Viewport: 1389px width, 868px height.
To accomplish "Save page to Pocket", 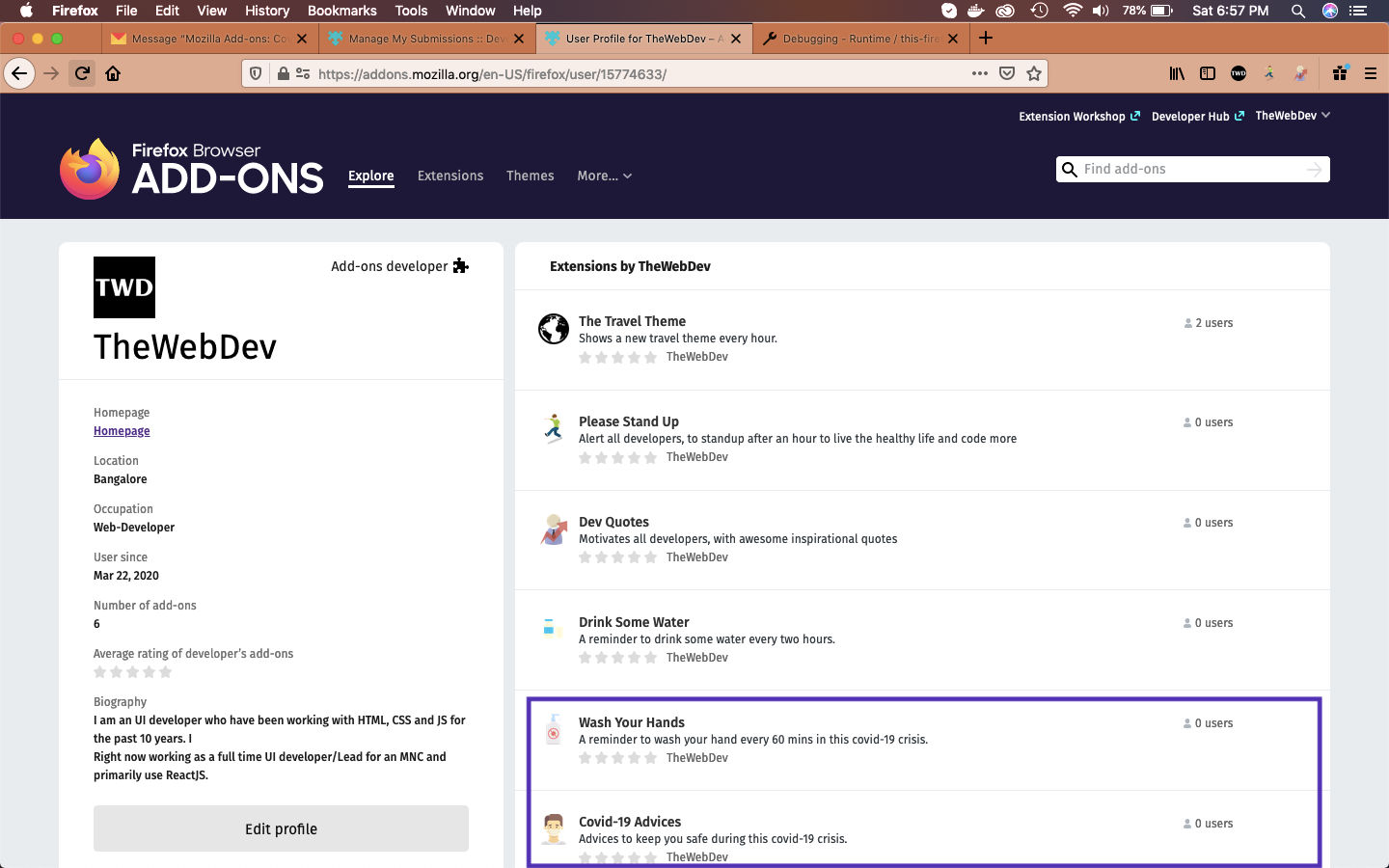I will [x=1007, y=73].
